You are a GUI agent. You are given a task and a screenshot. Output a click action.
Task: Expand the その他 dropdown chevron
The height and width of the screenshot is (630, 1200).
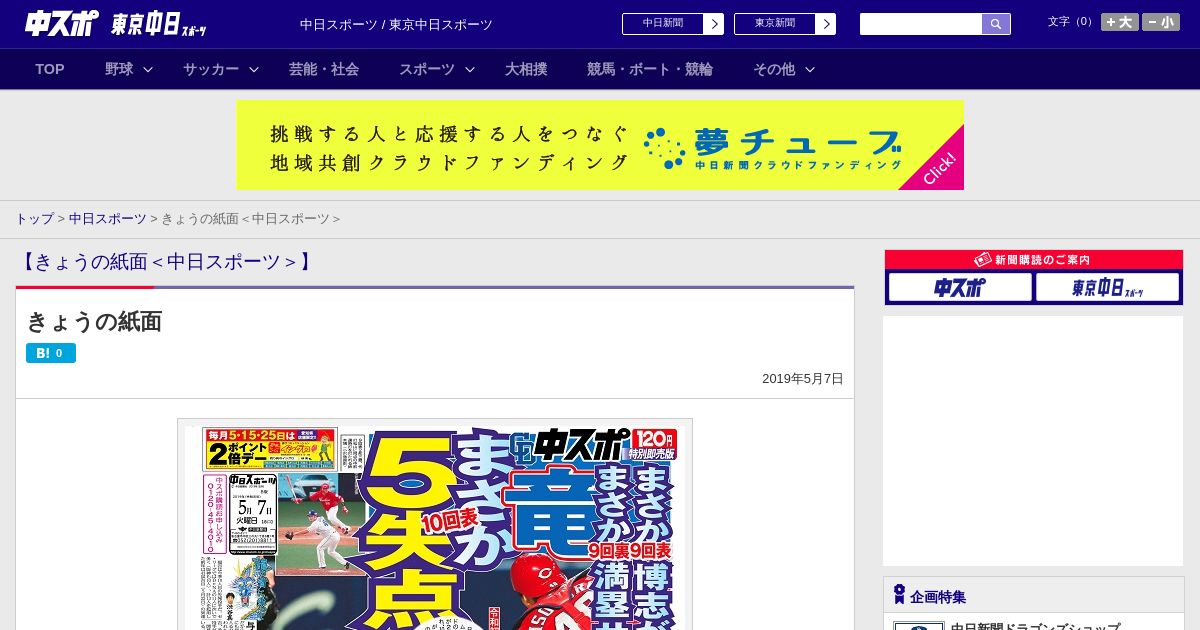(x=810, y=69)
